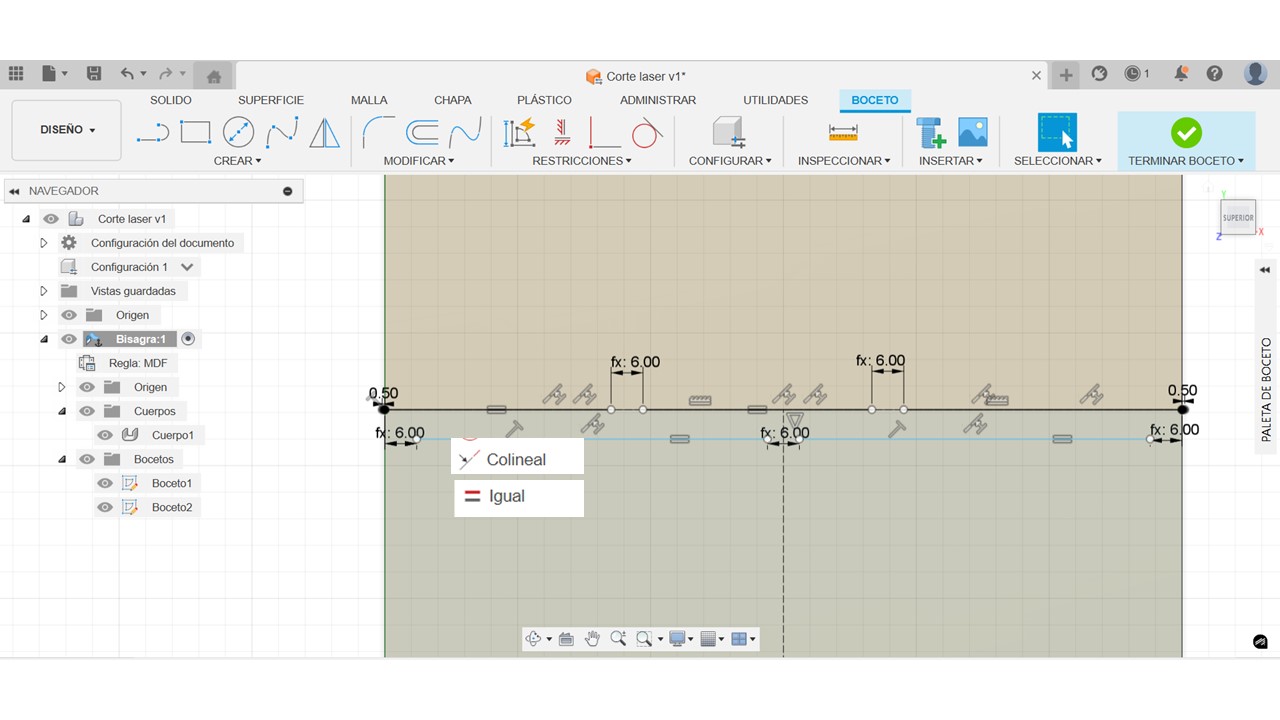Activate the Bisagra:1 component radio button

(188, 339)
